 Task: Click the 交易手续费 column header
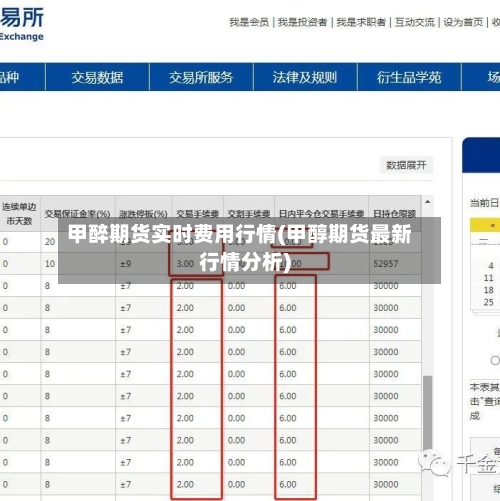pyautogui.click(x=198, y=214)
